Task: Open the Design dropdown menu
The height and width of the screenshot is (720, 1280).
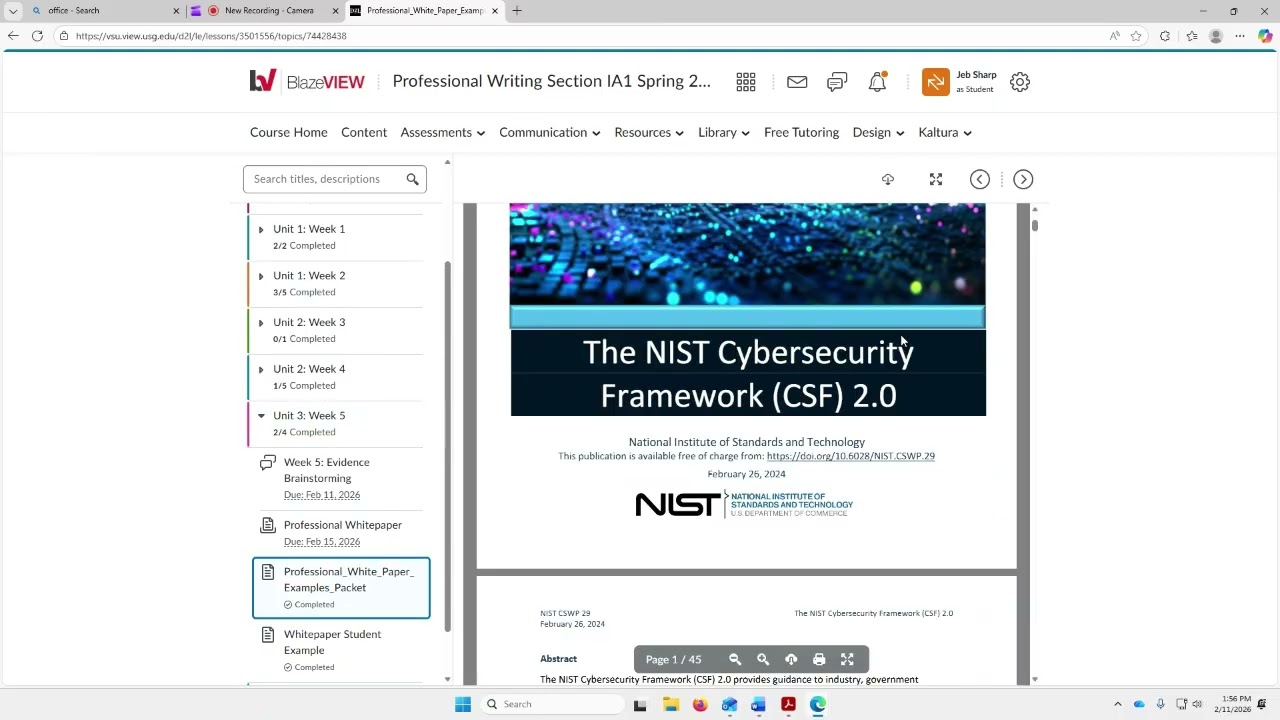Action: [x=878, y=132]
